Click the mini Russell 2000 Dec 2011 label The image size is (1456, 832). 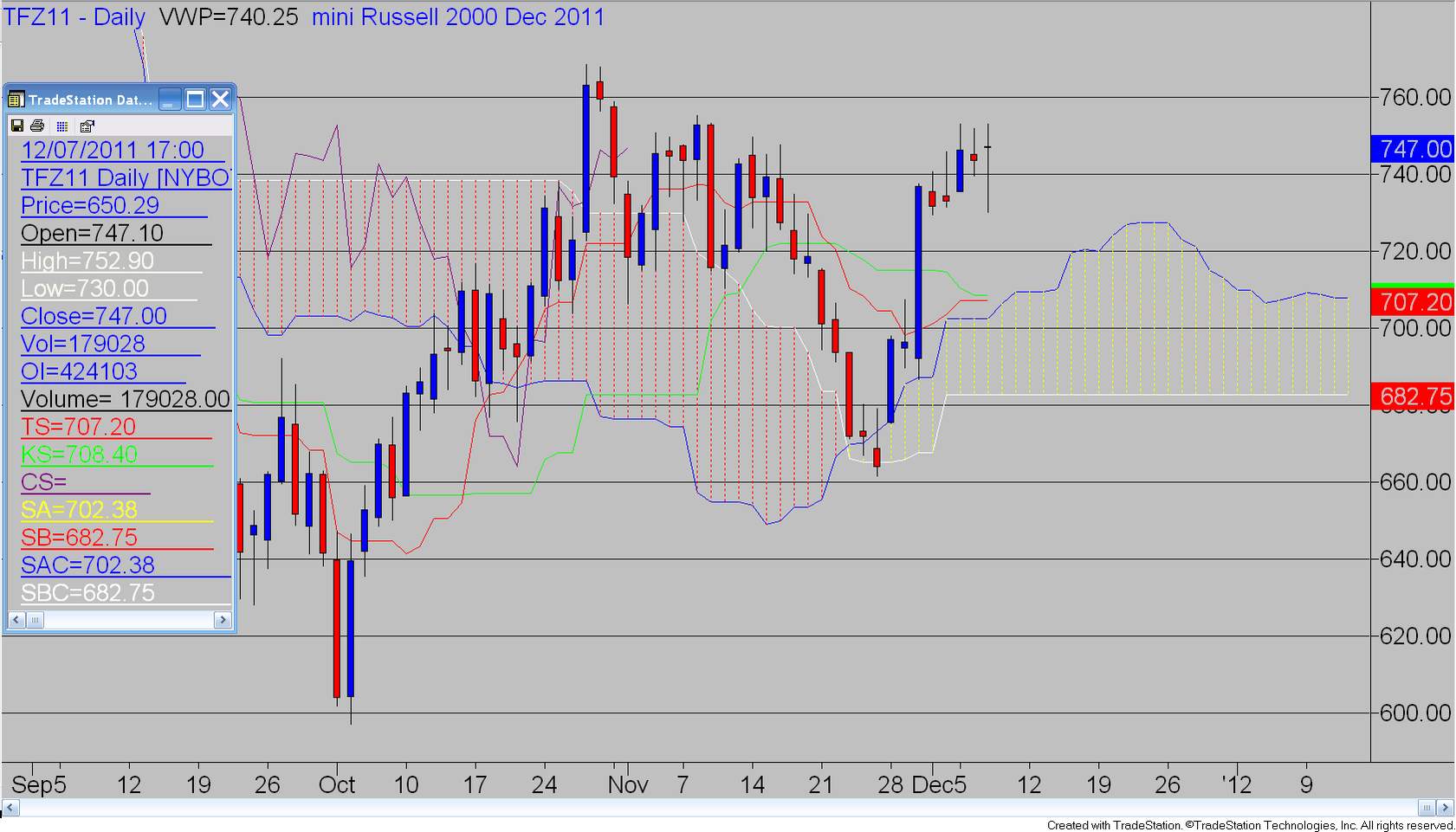[x=458, y=17]
